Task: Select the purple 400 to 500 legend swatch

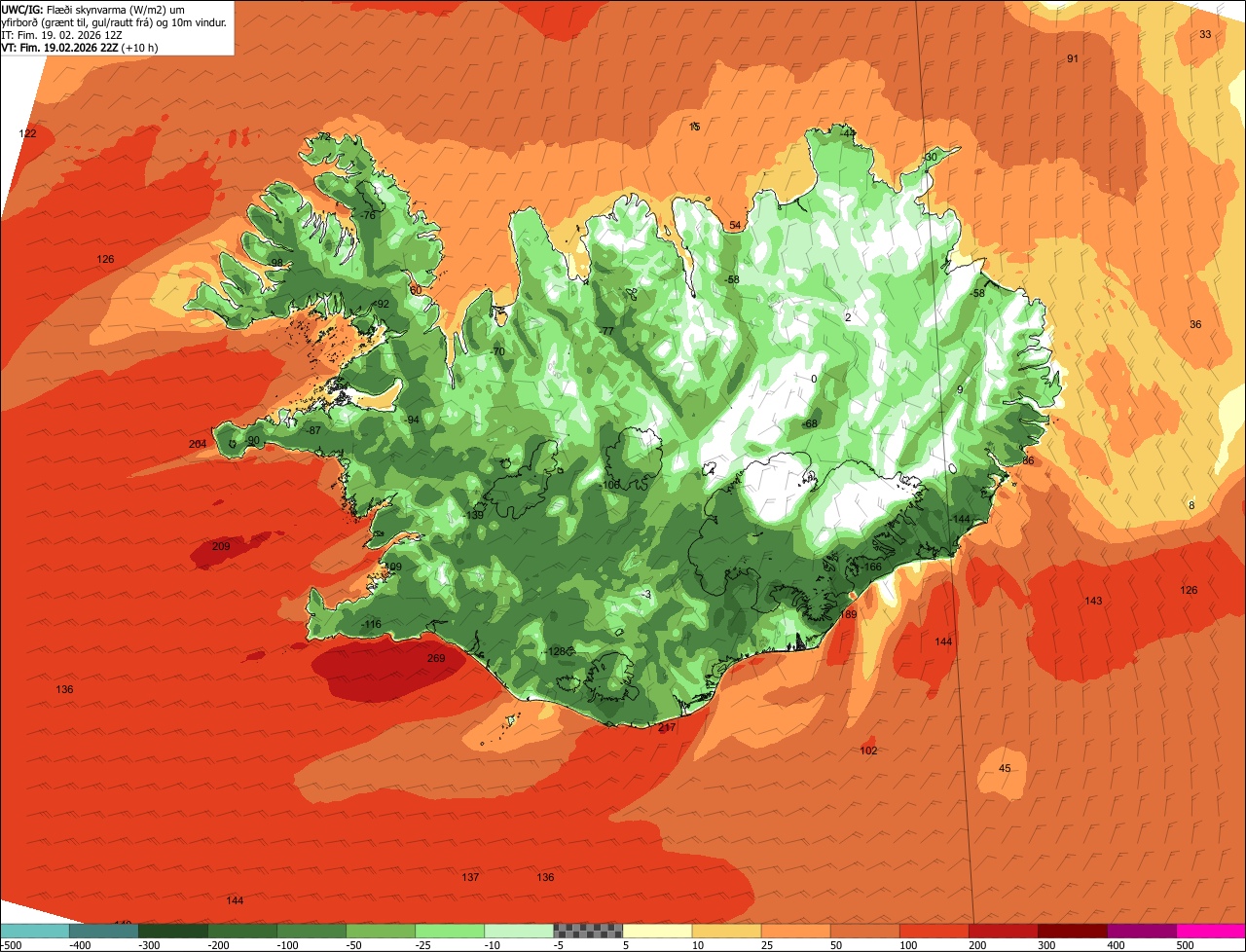Action: click(x=1141, y=931)
